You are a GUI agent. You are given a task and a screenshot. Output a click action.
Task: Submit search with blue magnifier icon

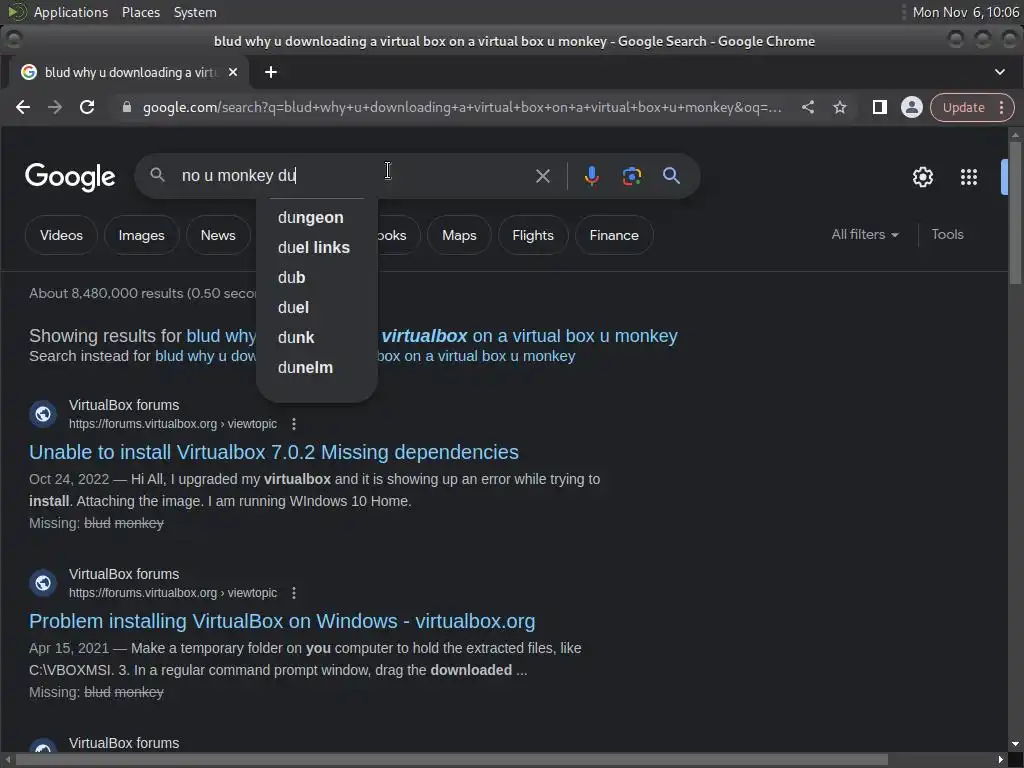671,175
